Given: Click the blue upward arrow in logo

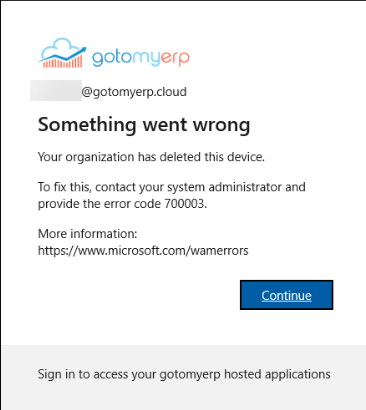Looking at the screenshot, I should tap(64, 55).
